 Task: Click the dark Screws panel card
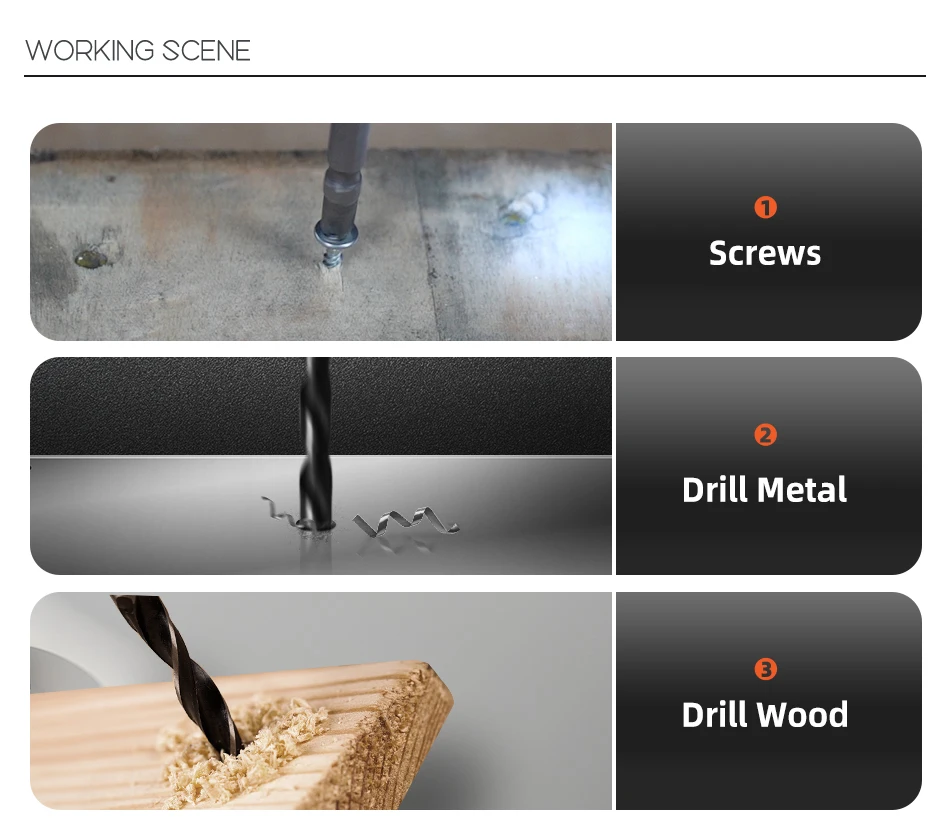tap(769, 232)
